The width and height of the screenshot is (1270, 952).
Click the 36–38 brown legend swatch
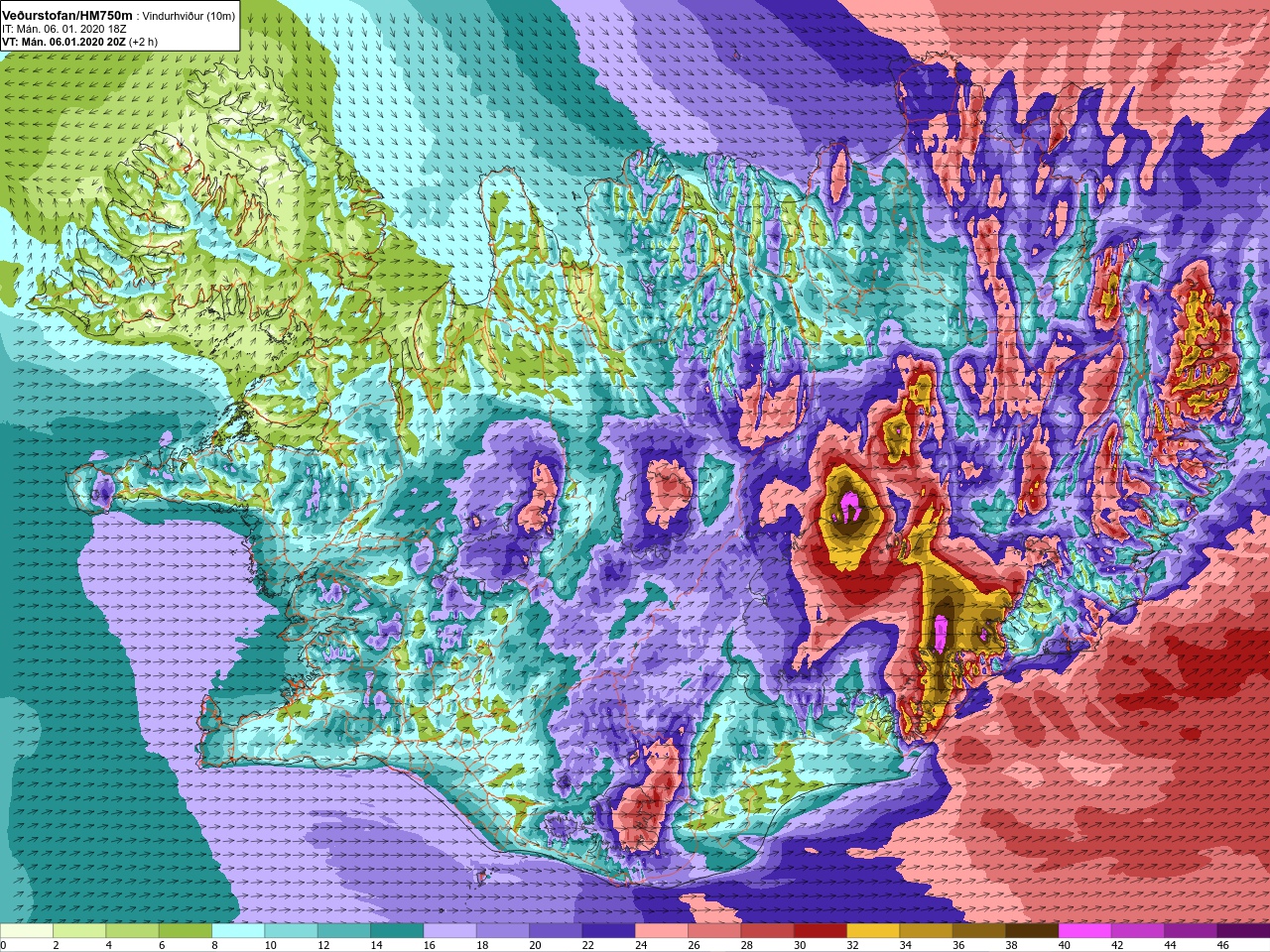tap(979, 931)
